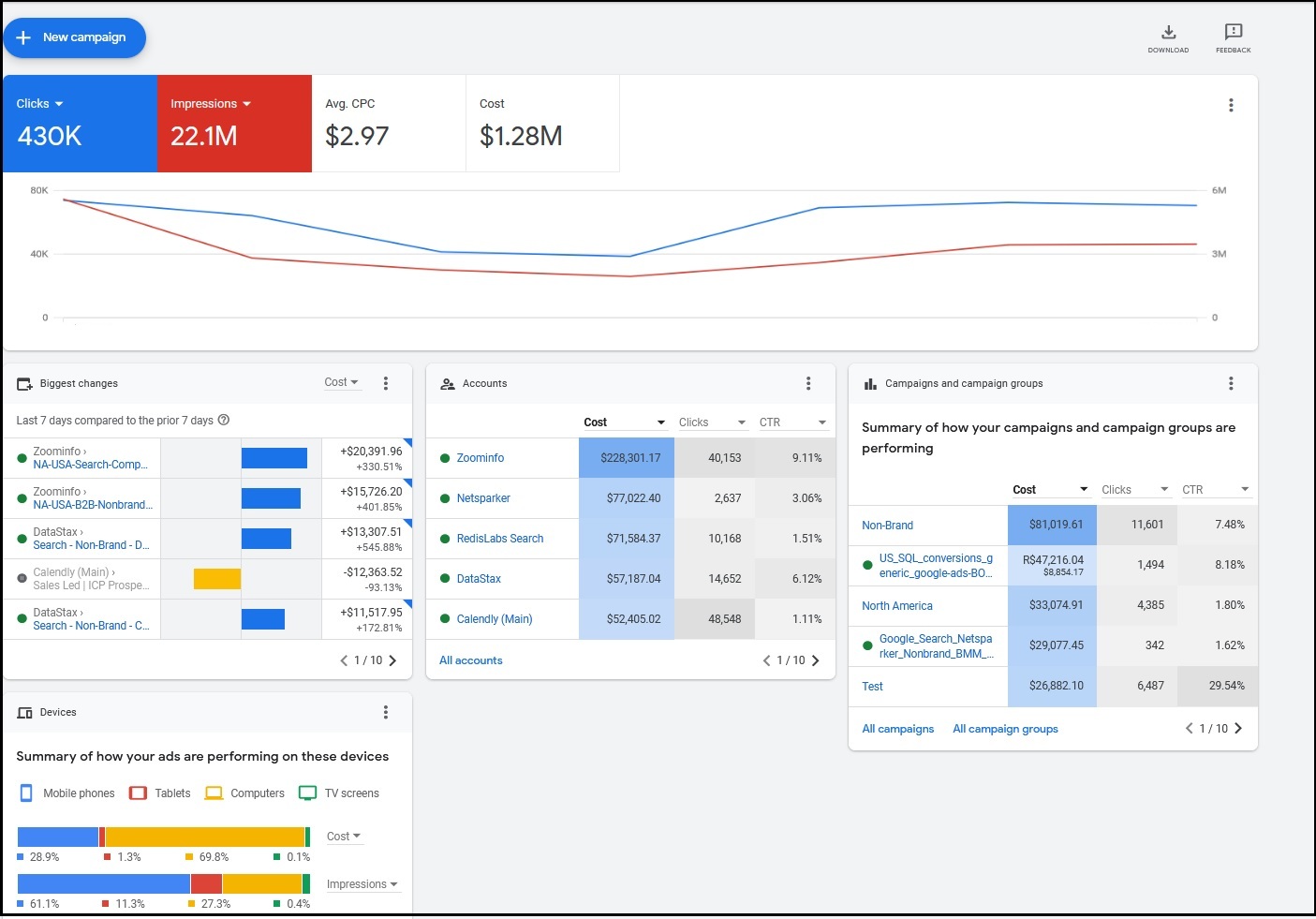Go to next page in Accounts card
This screenshot has width=1316, height=919.
coord(815,660)
